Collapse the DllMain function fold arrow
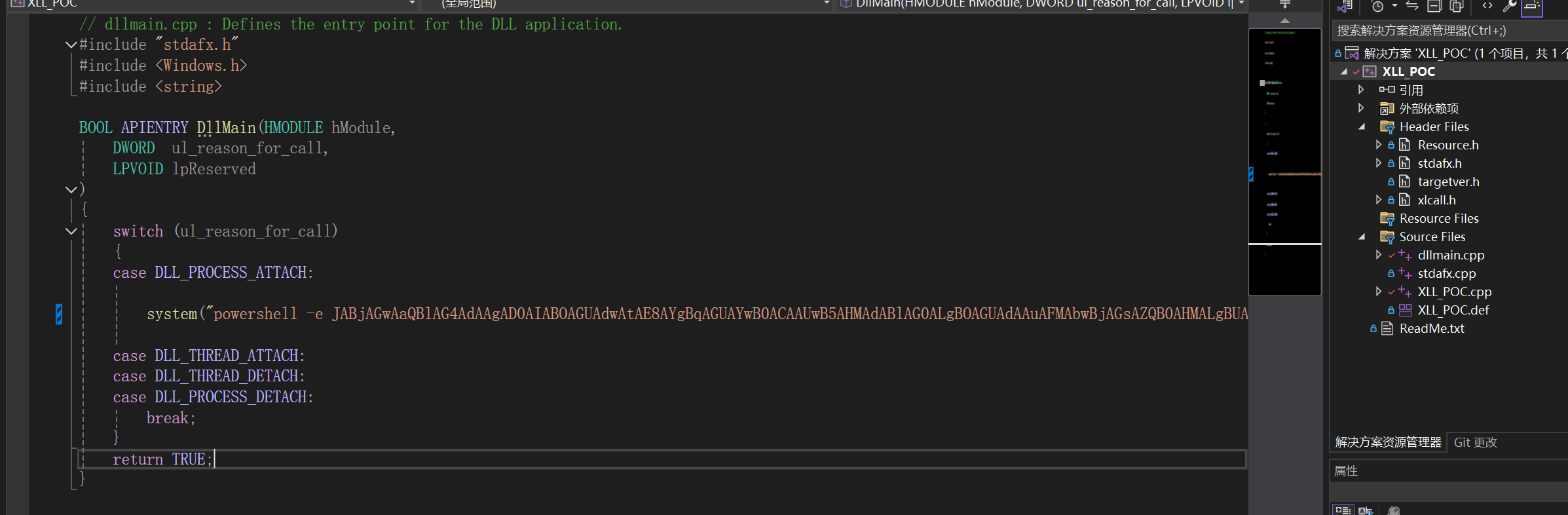Image resolution: width=1568 pixels, height=515 pixels. [x=71, y=189]
